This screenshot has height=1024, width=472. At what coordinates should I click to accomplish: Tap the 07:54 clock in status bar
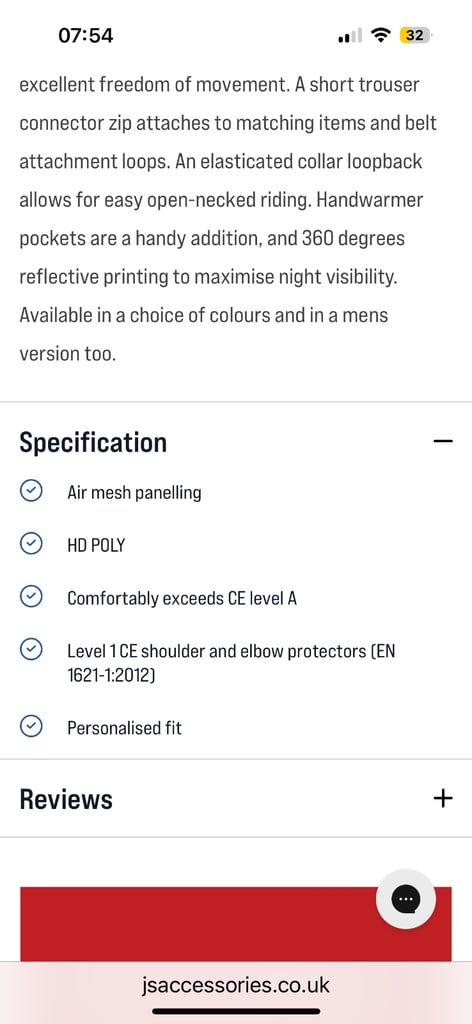click(86, 35)
